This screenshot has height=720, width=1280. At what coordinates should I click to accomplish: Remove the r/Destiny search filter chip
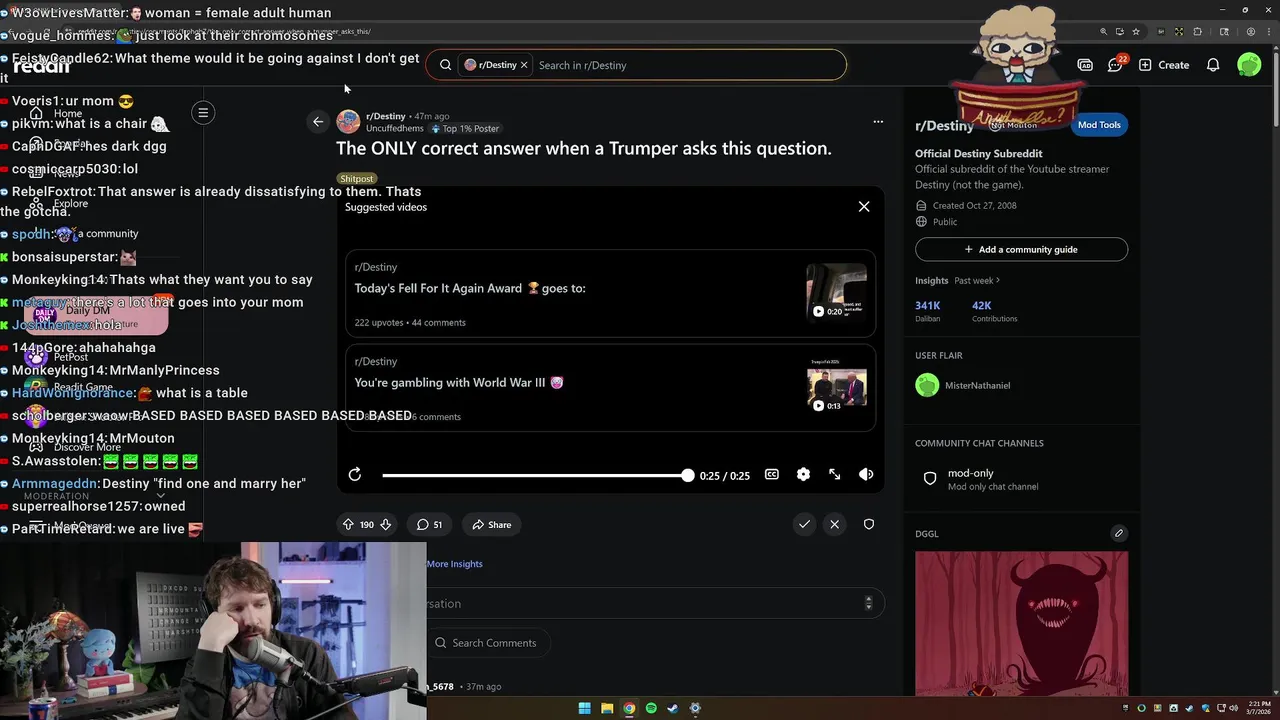[523, 65]
